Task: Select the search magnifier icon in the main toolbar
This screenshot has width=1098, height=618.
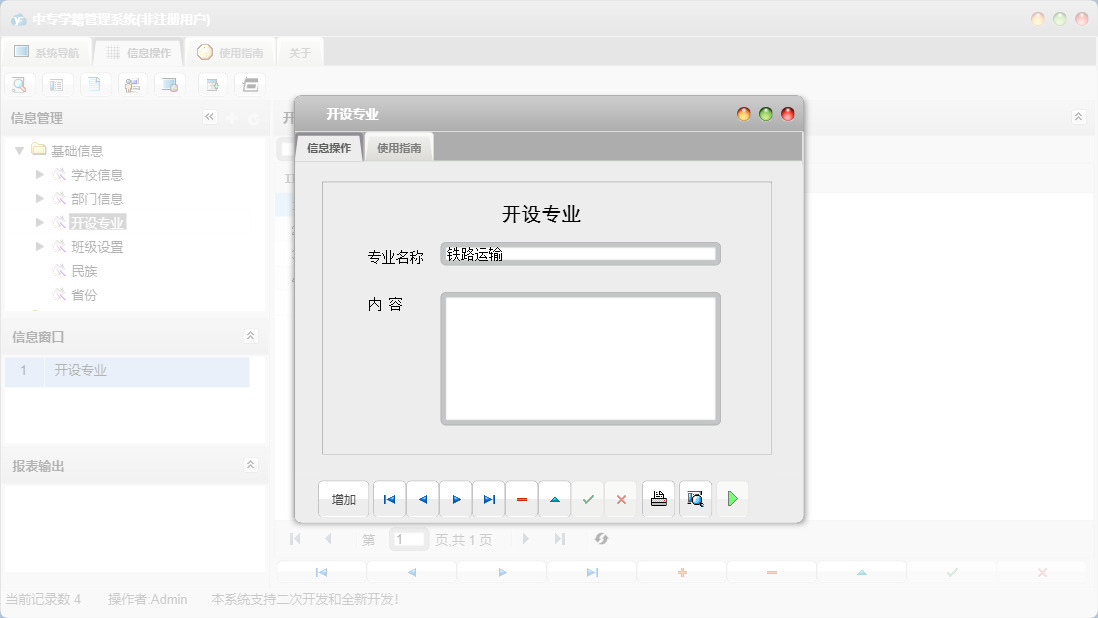Action: [x=19, y=84]
